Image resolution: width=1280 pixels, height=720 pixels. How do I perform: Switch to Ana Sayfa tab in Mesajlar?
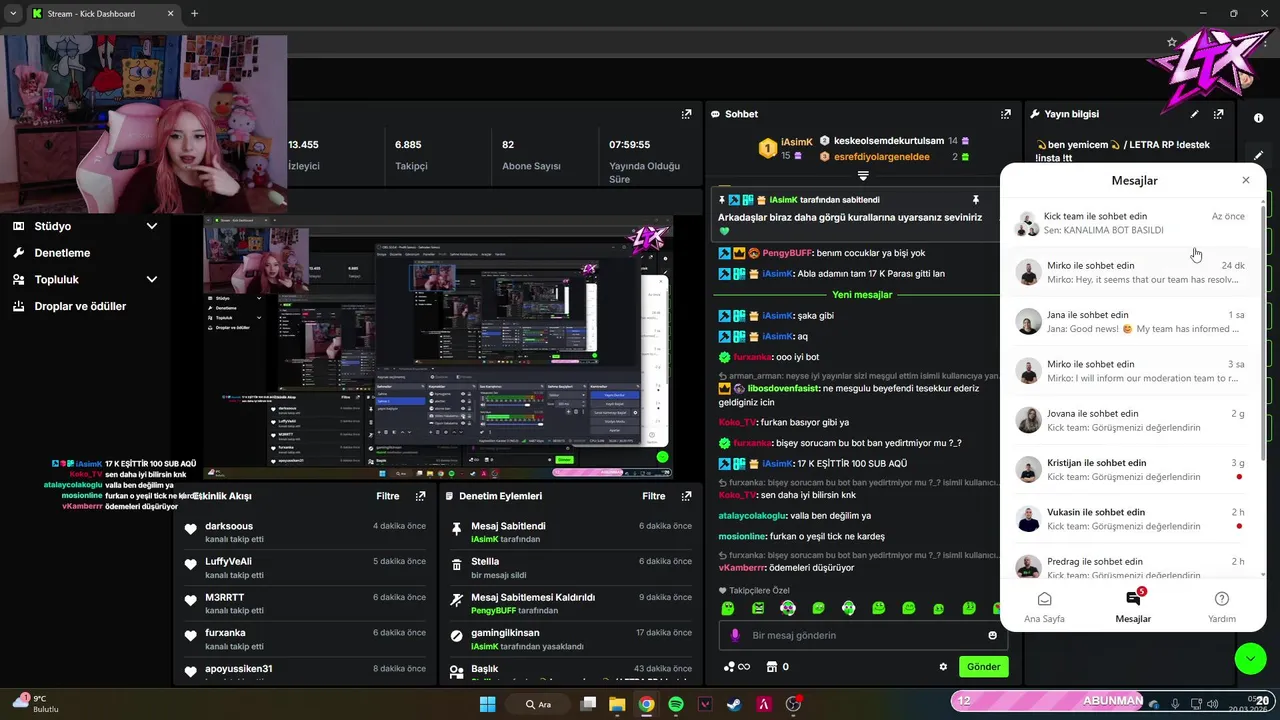[1044, 607]
